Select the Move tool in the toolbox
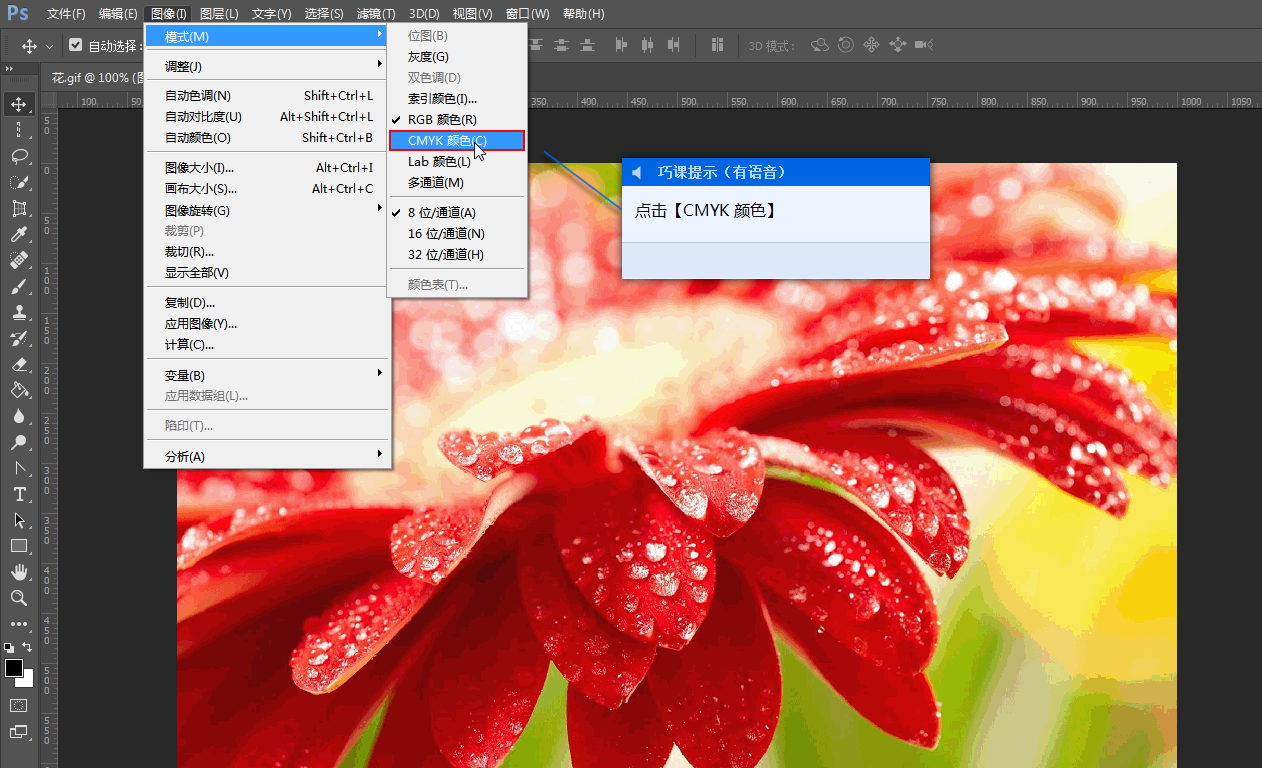1262x768 pixels. [19, 103]
